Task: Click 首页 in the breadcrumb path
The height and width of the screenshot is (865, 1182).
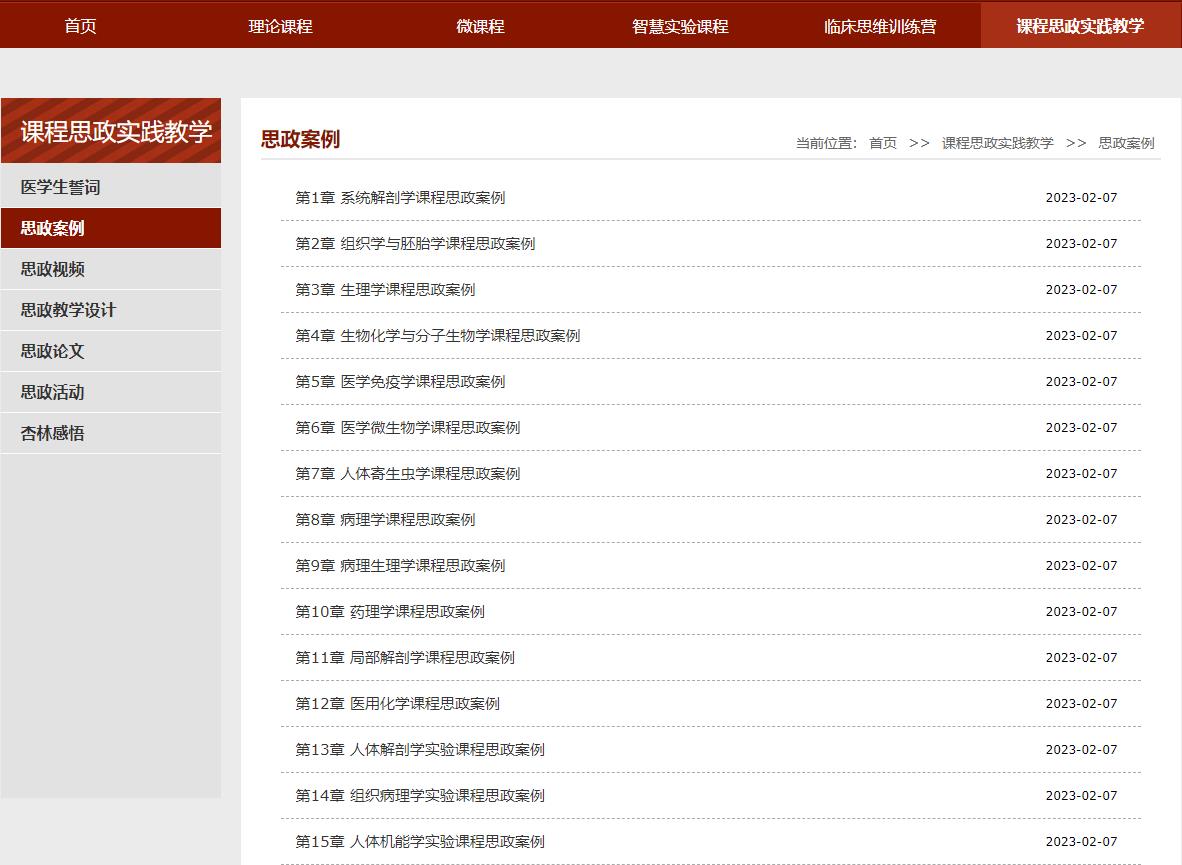Action: point(883,143)
